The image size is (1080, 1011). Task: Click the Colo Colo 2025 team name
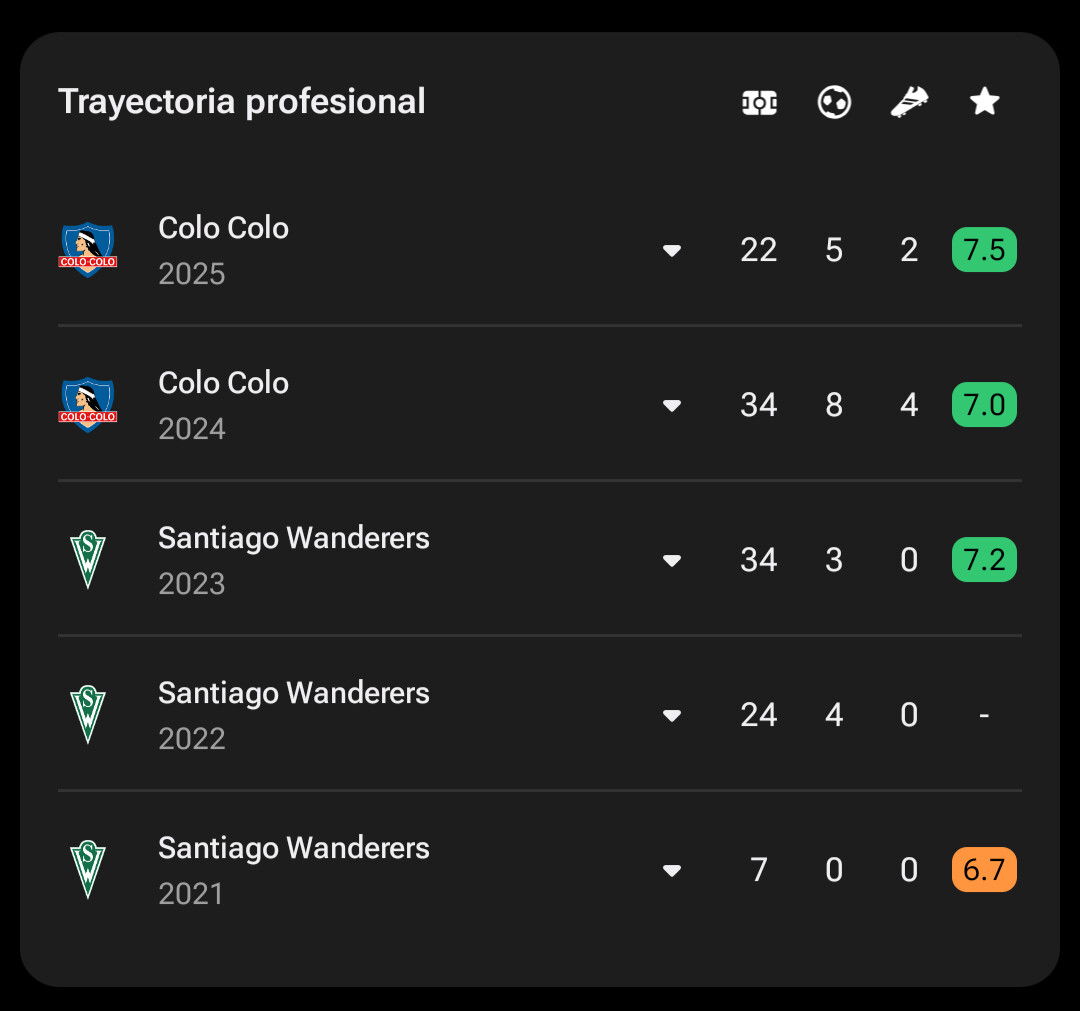pos(223,228)
